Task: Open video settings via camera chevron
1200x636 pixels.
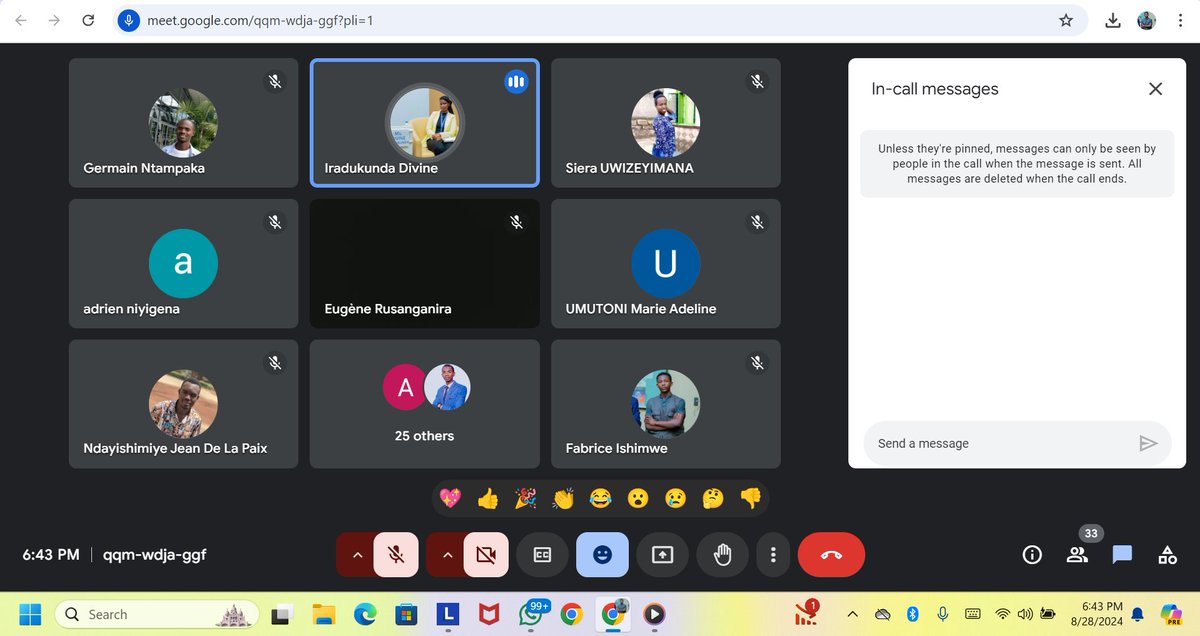Action: (447, 554)
